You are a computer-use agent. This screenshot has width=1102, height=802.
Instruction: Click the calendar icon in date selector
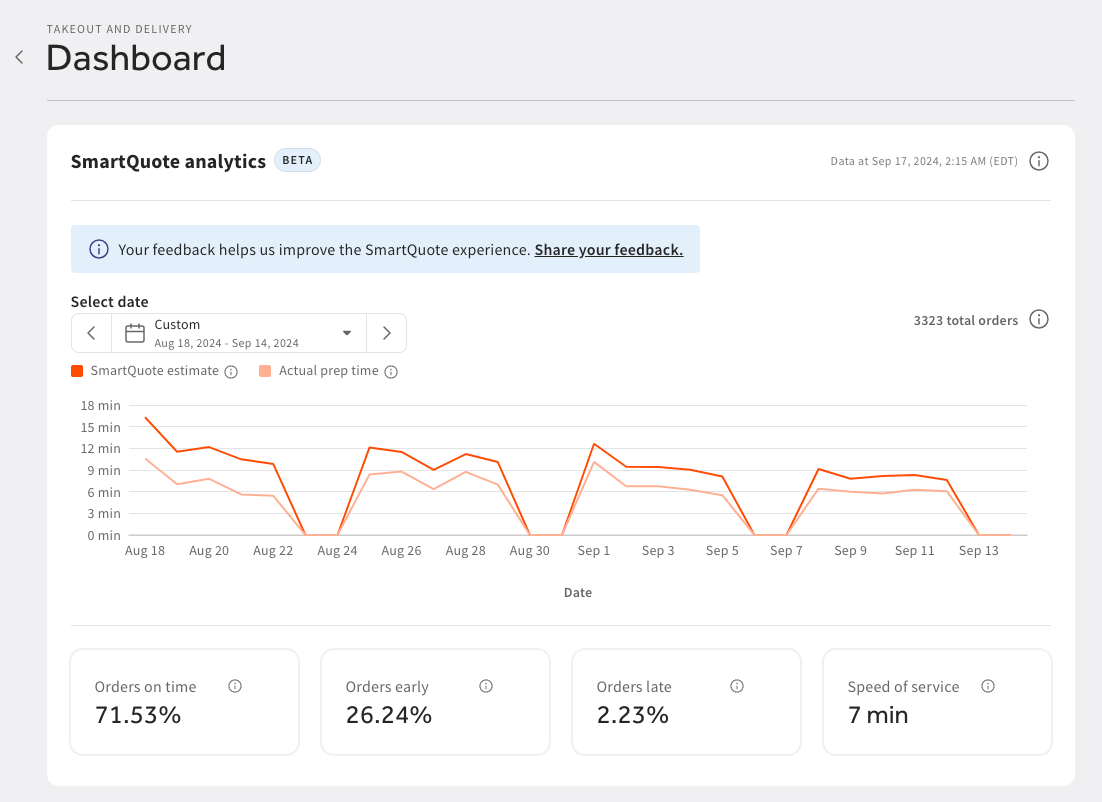point(135,333)
